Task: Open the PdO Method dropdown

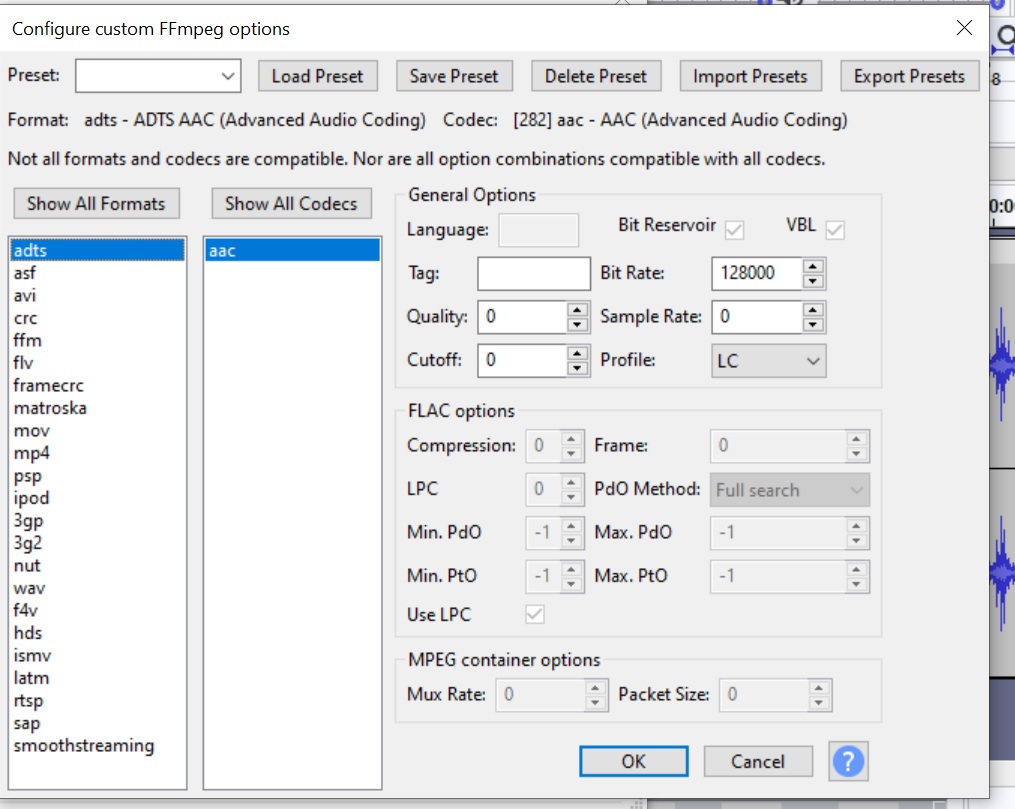Action: 789,490
